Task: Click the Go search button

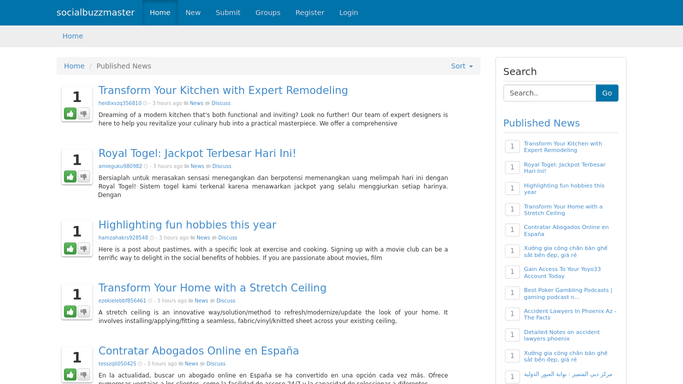Action: tap(607, 93)
